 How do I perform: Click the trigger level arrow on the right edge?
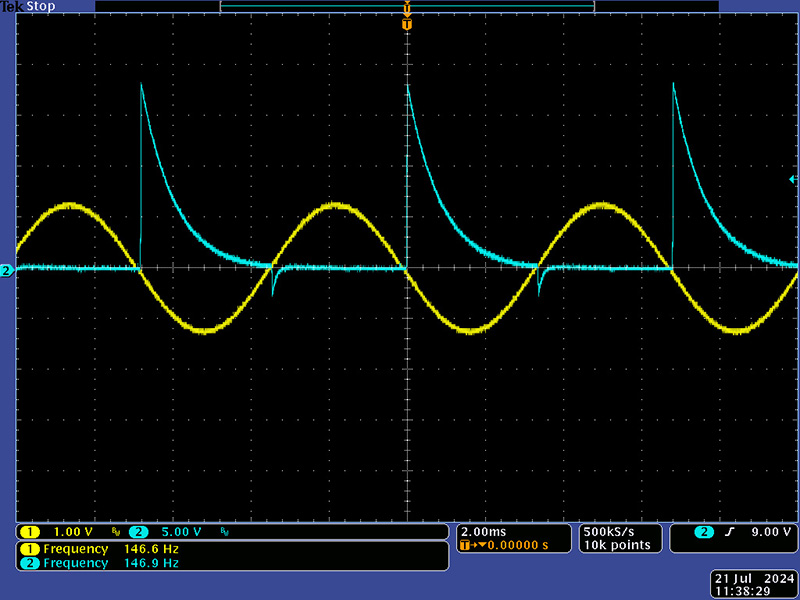[794, 179]
